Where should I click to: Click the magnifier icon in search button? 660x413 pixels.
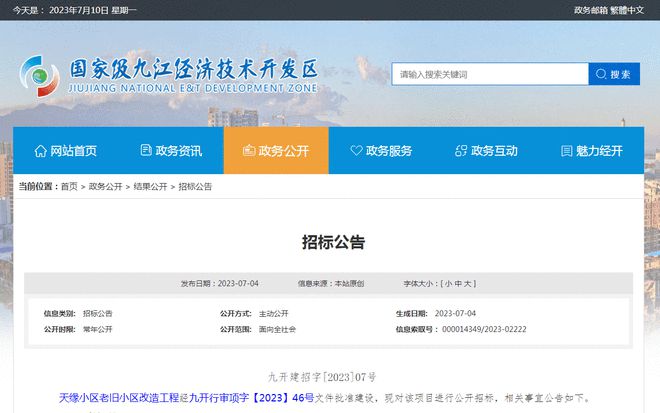(x=601, y=74)
